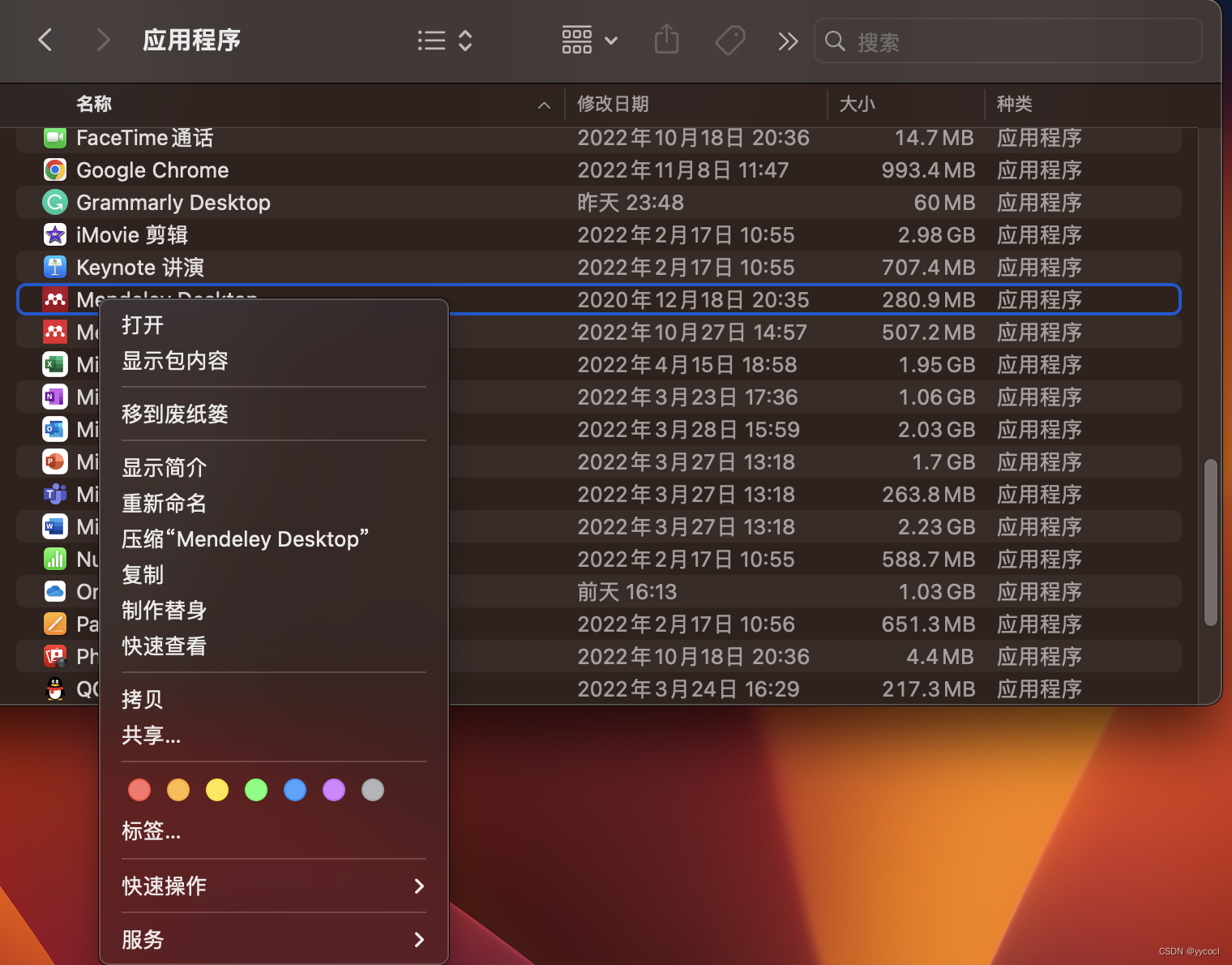Select the Microsoft OneNote icon
1232x965 pixels.
pyautogui.click(x=55, y=397)
